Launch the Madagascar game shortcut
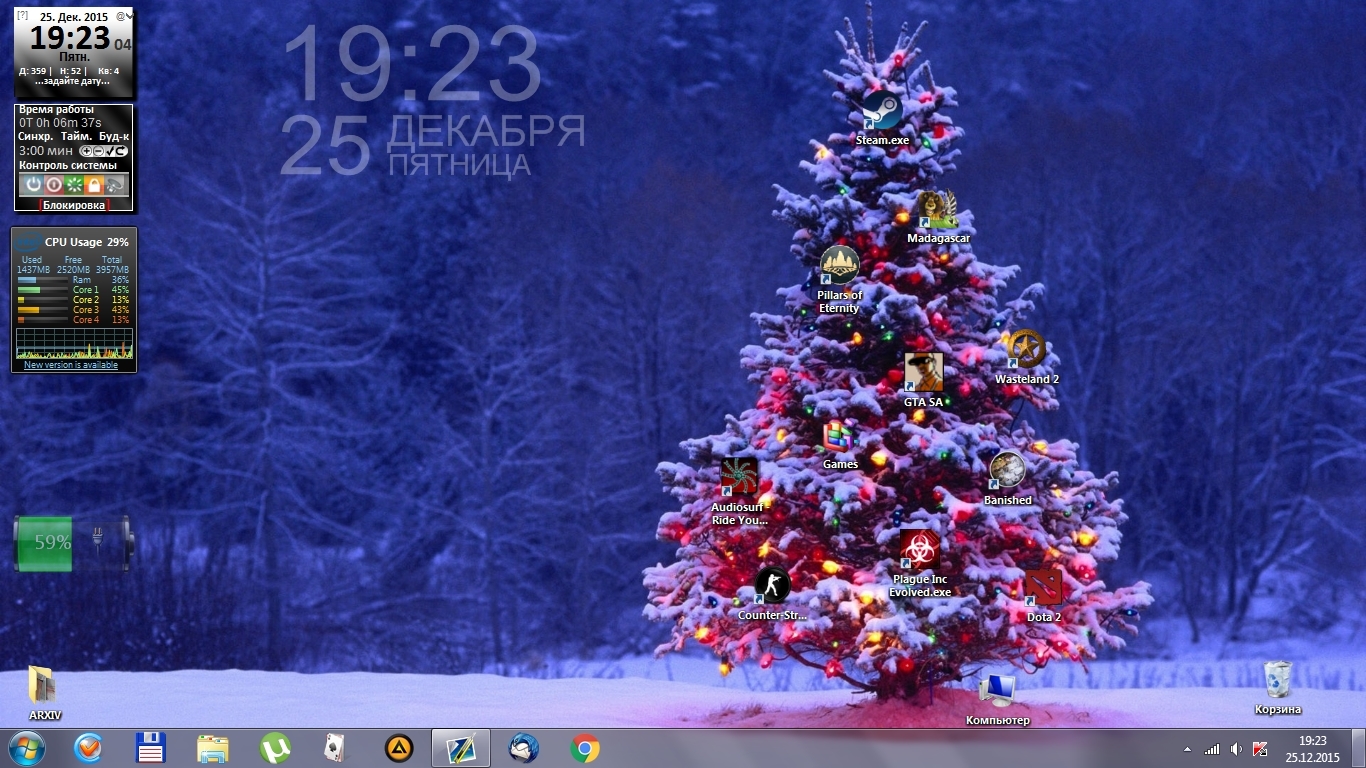The image size is (1366, 768). (938, 217)
